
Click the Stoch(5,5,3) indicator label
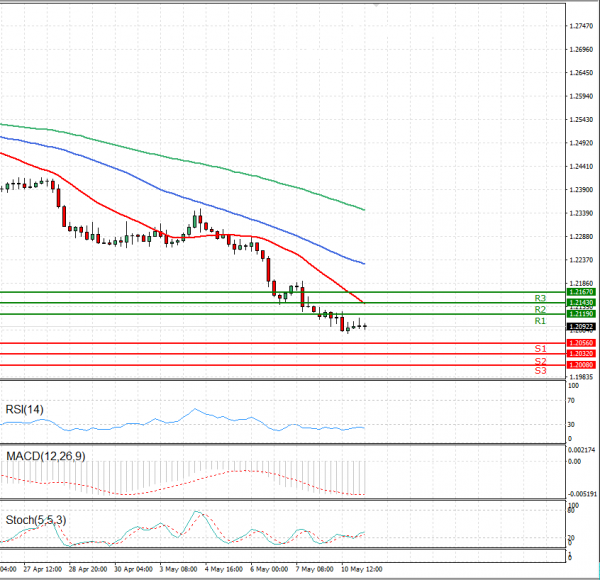click(36, 520)
